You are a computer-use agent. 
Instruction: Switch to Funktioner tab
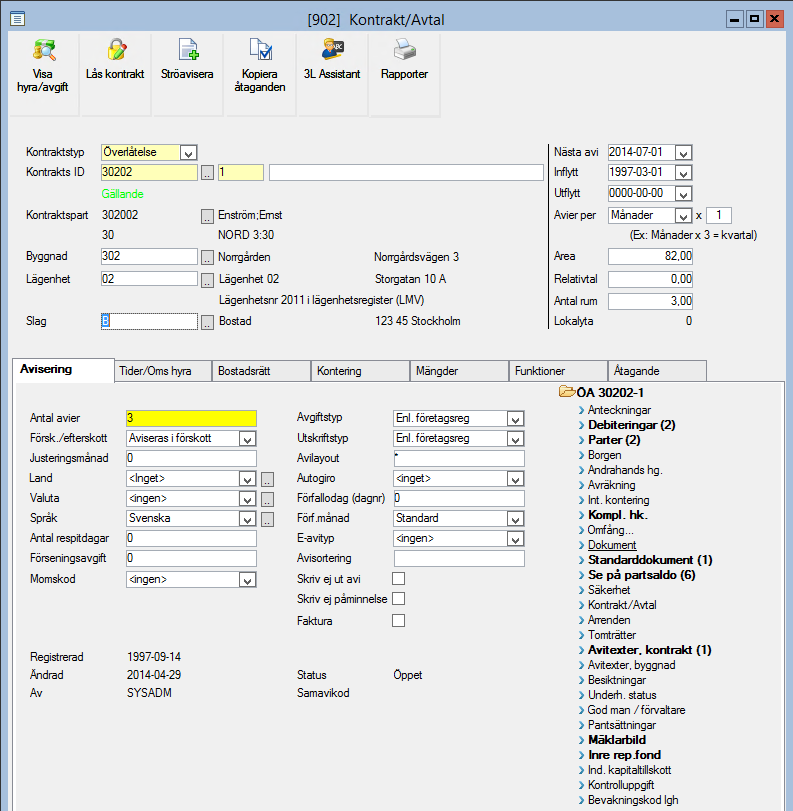coord(558,371)
